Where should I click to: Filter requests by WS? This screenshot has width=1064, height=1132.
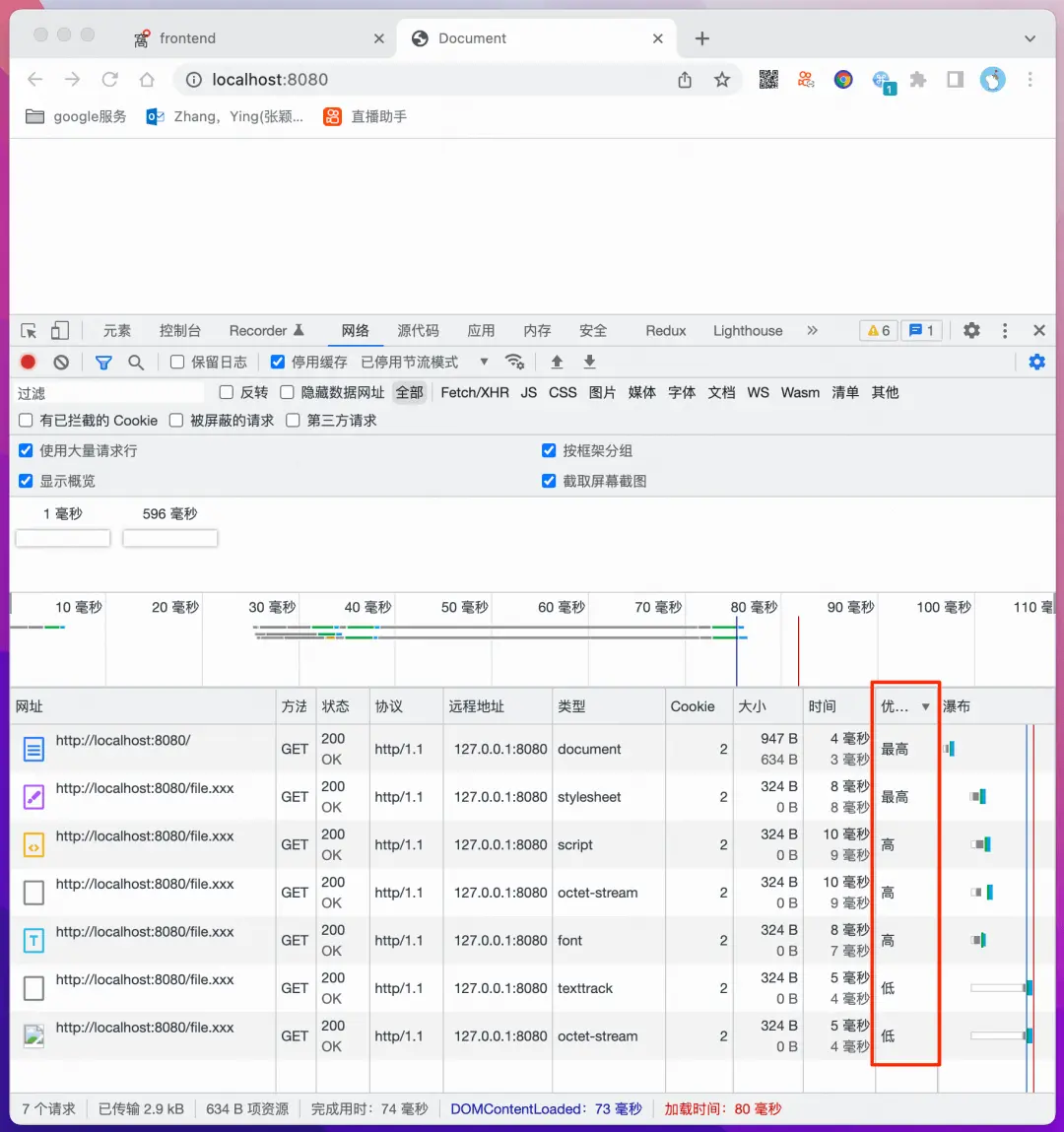[x=758, y=392]
